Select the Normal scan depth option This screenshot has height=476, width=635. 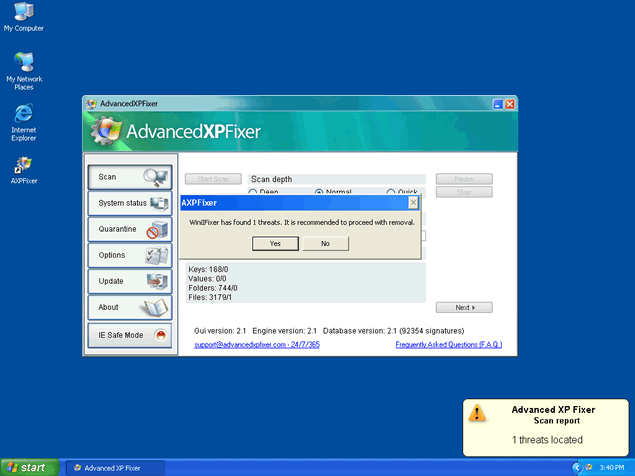tap(320, 192)
